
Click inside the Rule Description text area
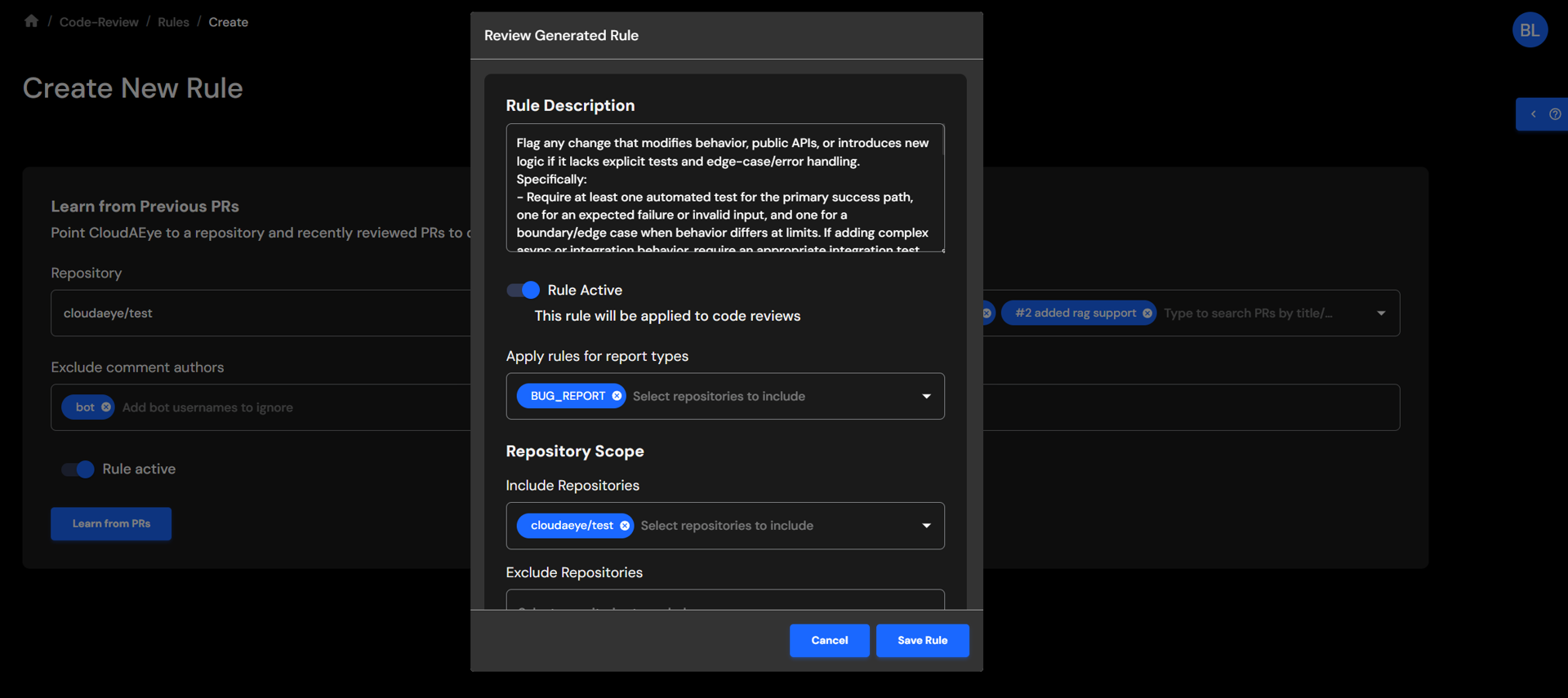pos(724,188)
